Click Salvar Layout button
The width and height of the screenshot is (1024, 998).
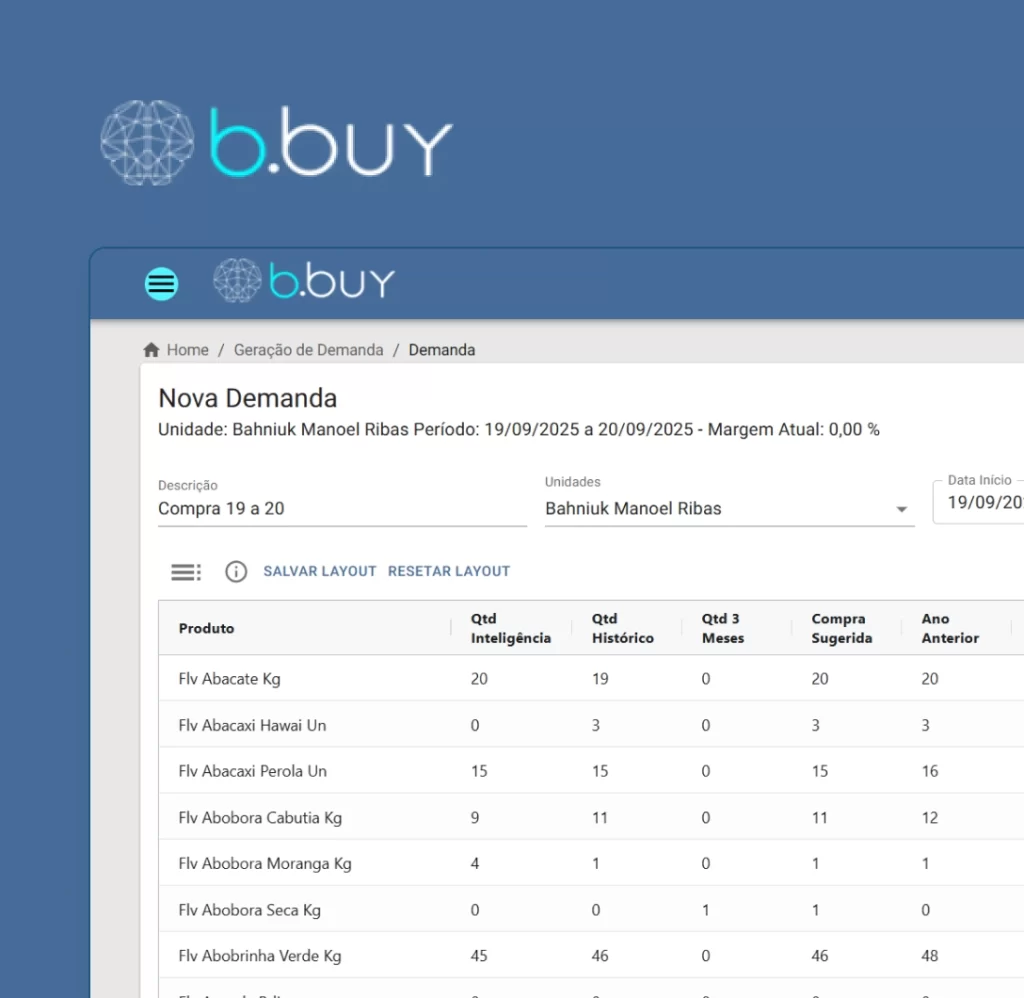click(320, 572)
